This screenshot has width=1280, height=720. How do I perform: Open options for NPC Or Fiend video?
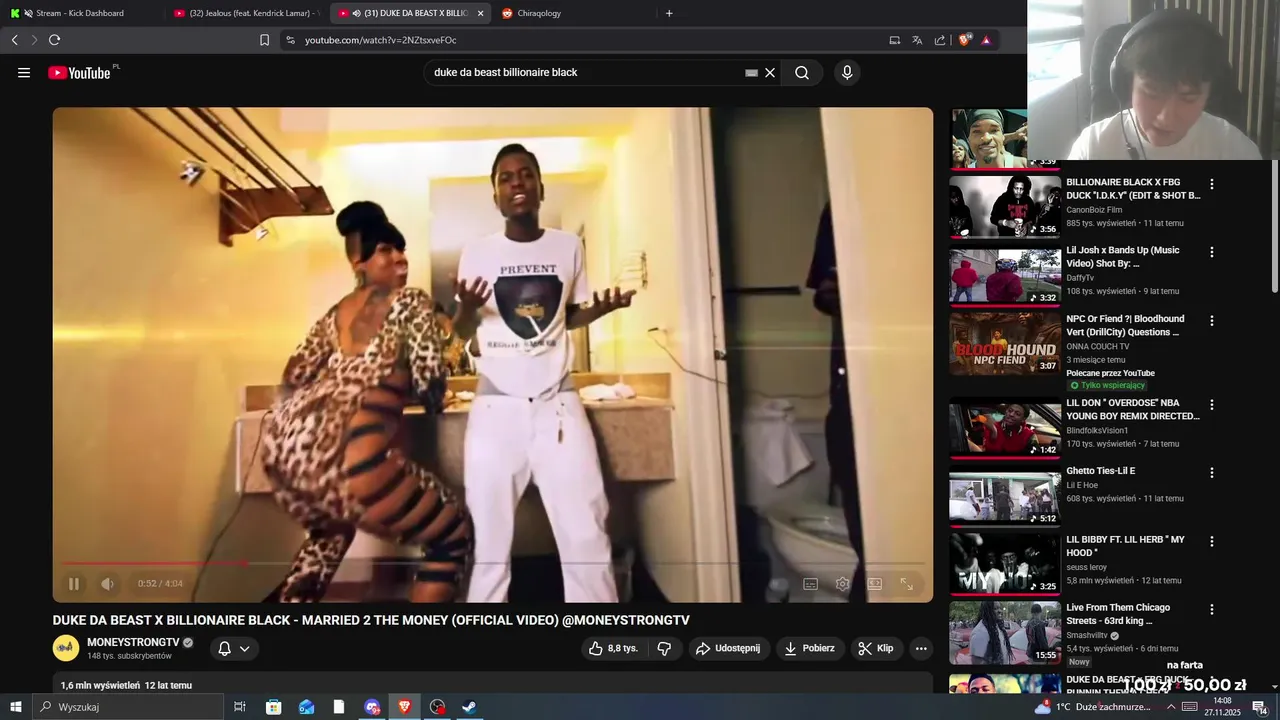point(1212,321)
